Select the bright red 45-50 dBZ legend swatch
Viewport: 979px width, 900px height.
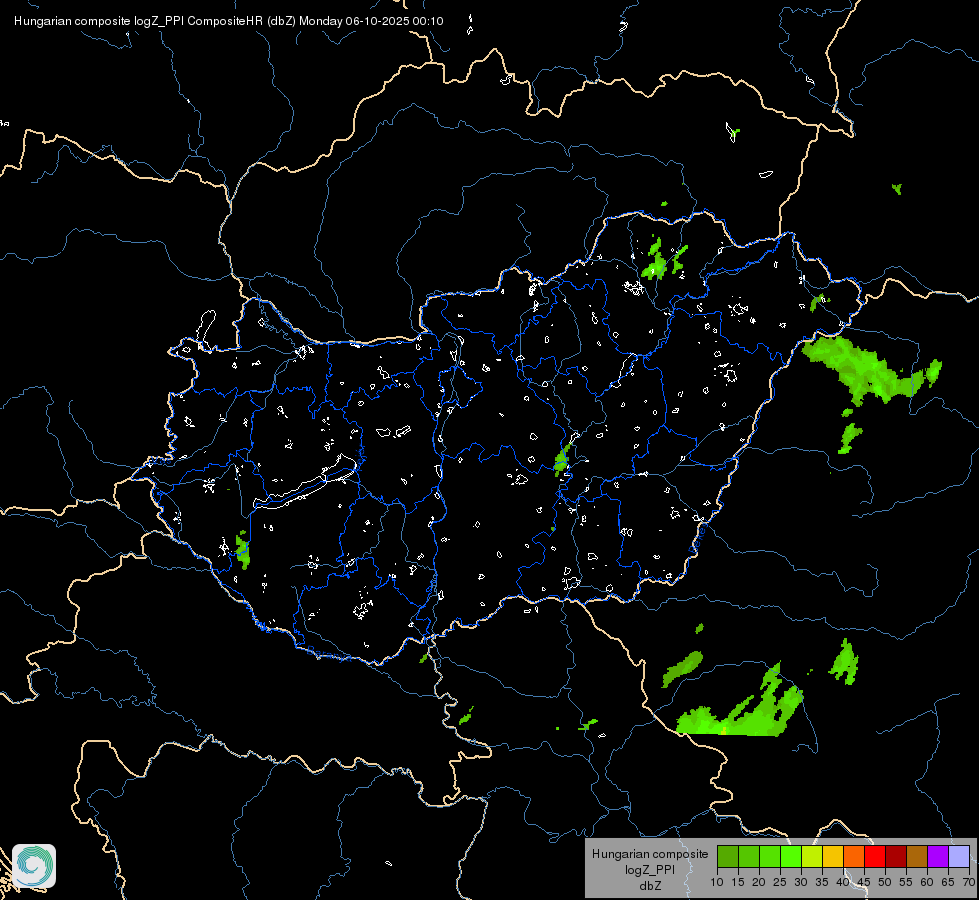(875, 856)
